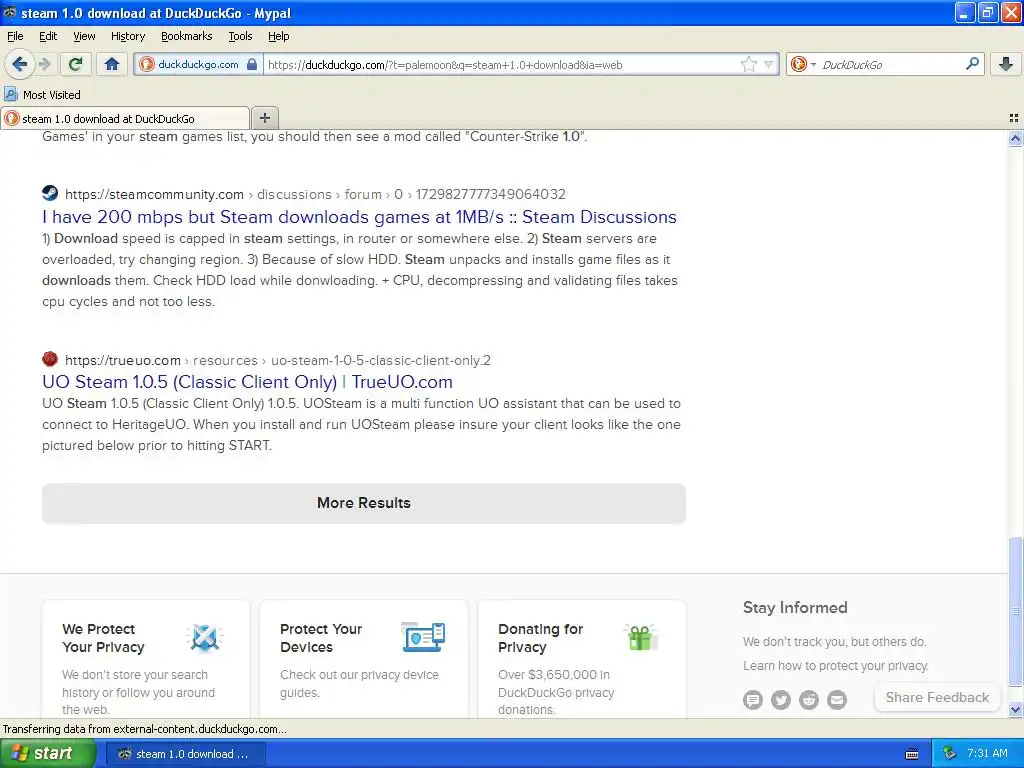Open the list all tabs button

pyautogui.click(x=1014, y=118)
